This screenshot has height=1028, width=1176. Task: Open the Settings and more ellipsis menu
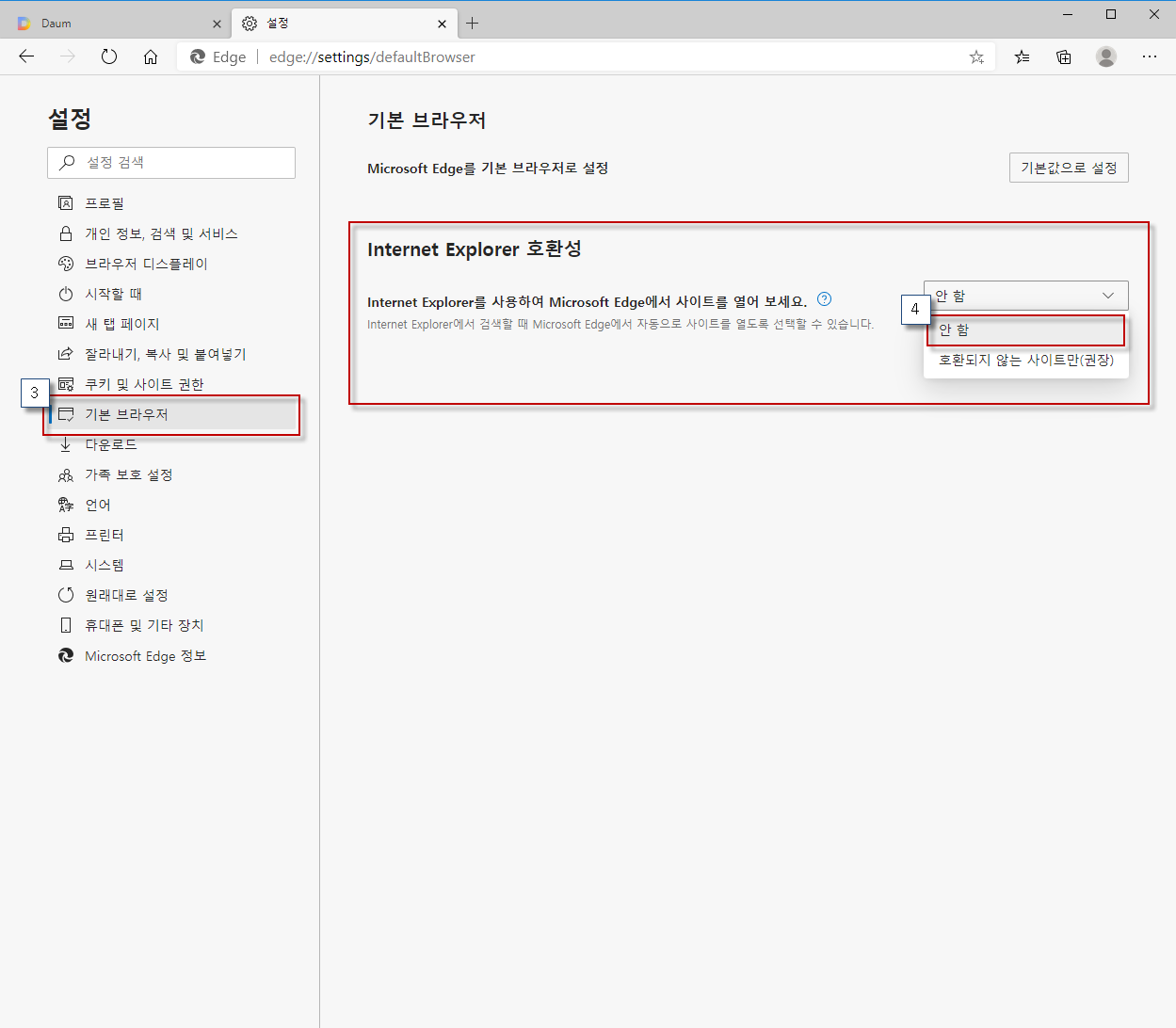click(x=1150, y=56)
